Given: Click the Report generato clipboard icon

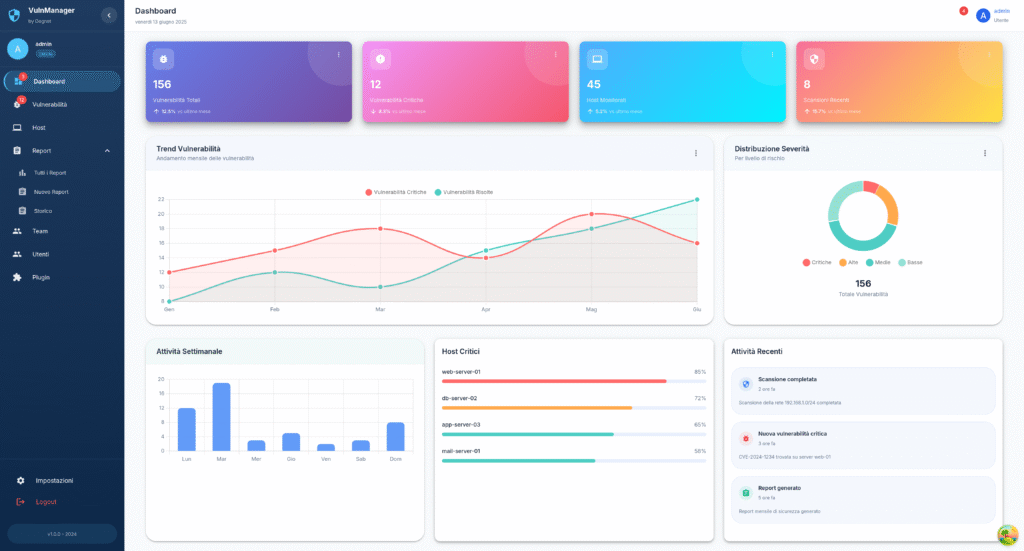Looking at the screenshot, I should coord(746,493).
